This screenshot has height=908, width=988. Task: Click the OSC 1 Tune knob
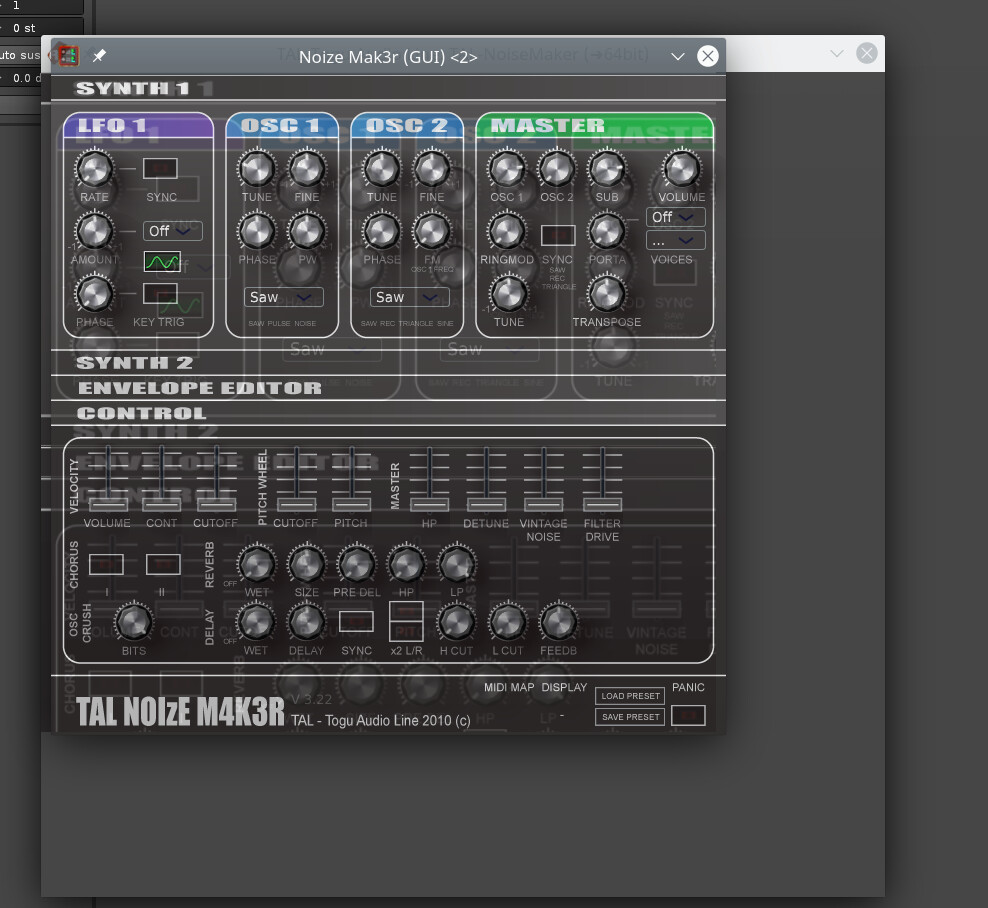[256, 169]
